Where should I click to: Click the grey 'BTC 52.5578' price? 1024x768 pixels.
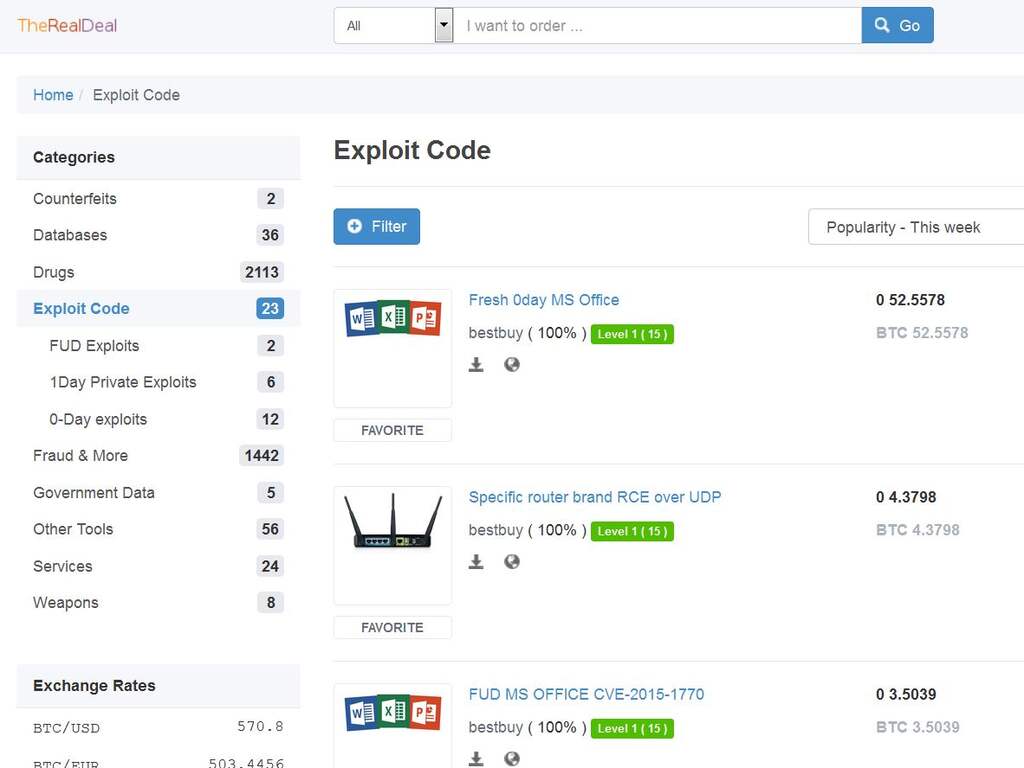coord(922,332)
